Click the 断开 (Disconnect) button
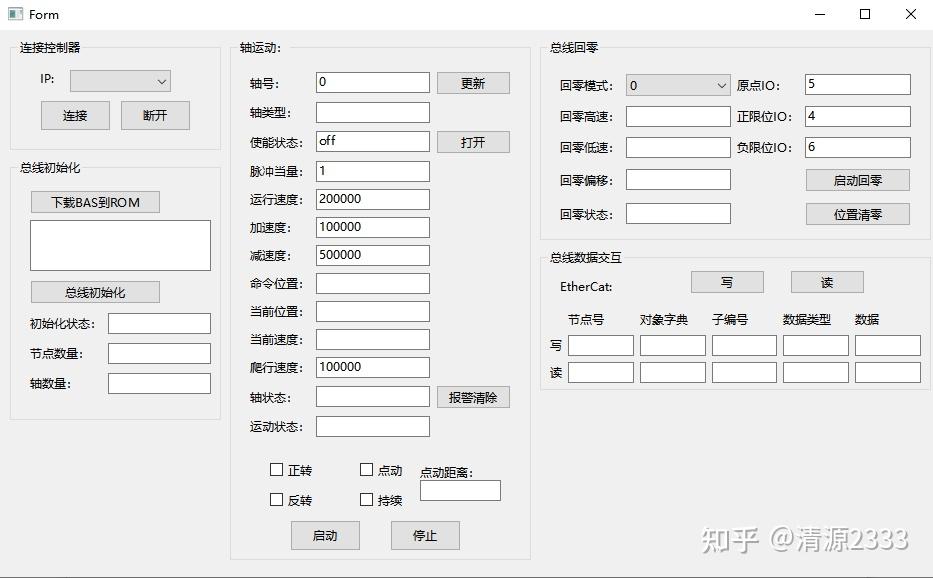This screenshot has width=933, height=578. point(155,115)
